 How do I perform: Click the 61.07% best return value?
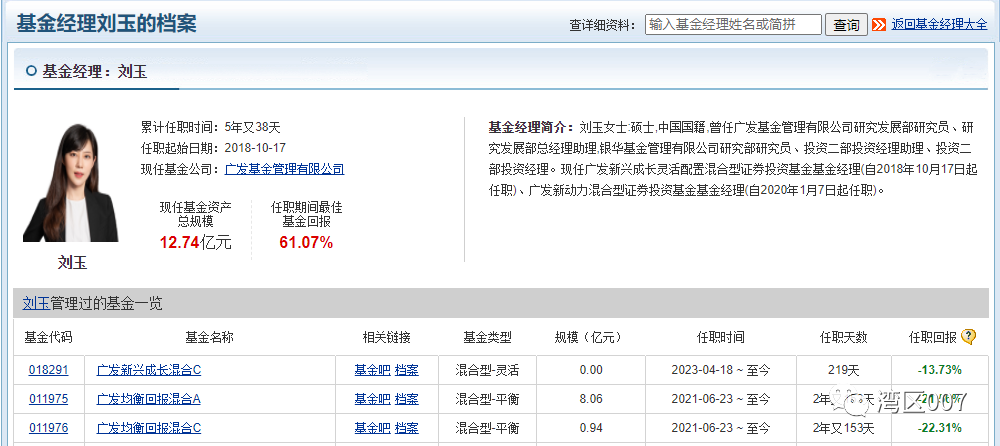pos(306,242)
